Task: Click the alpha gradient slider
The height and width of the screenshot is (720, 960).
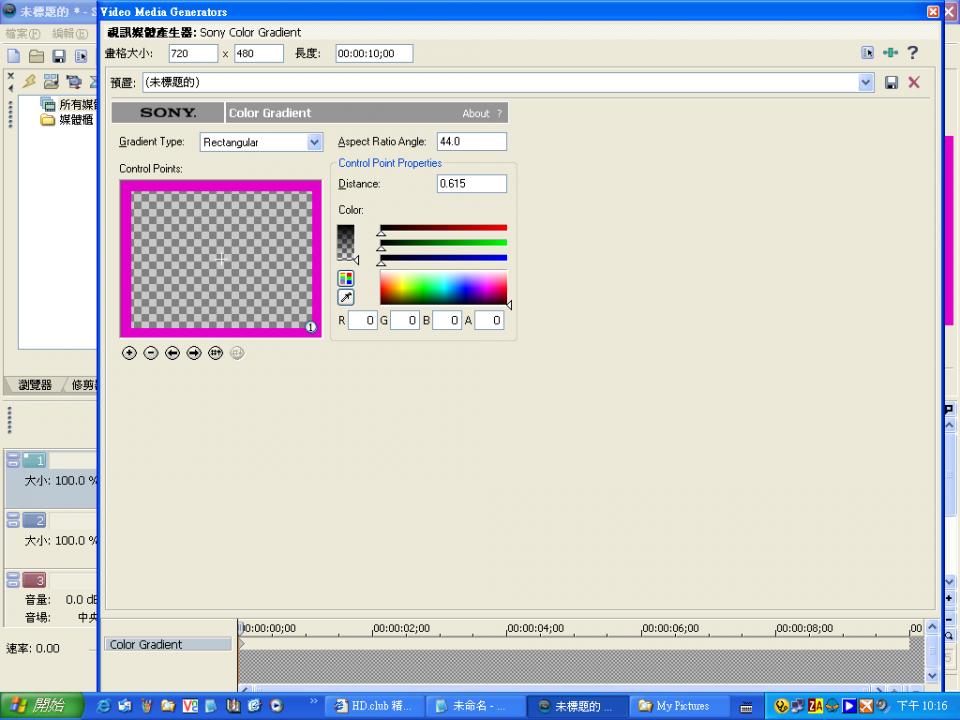Action: 345,243
